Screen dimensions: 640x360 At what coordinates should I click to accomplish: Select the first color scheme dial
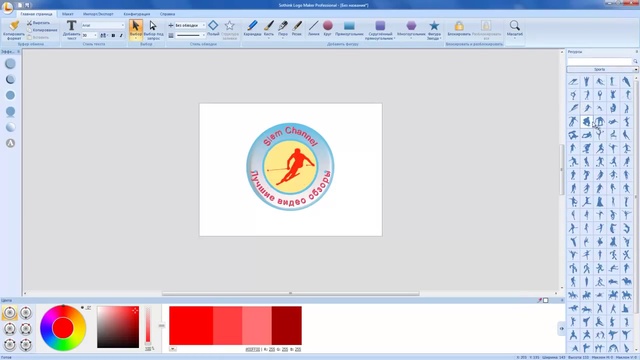(10, 313)
